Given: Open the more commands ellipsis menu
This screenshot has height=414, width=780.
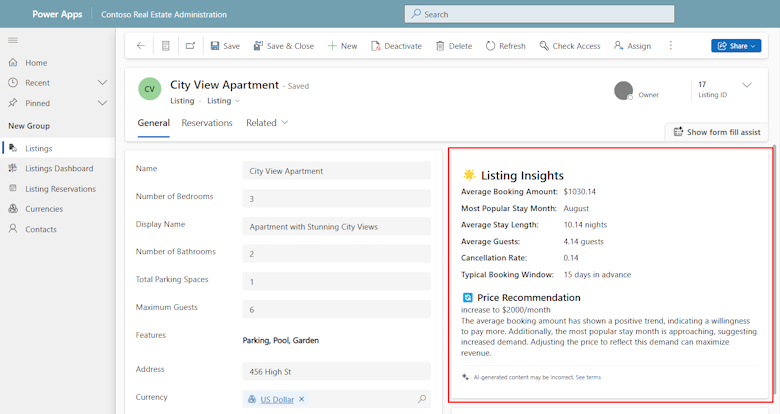Looking at the screenshot, I should coord(671,45).
